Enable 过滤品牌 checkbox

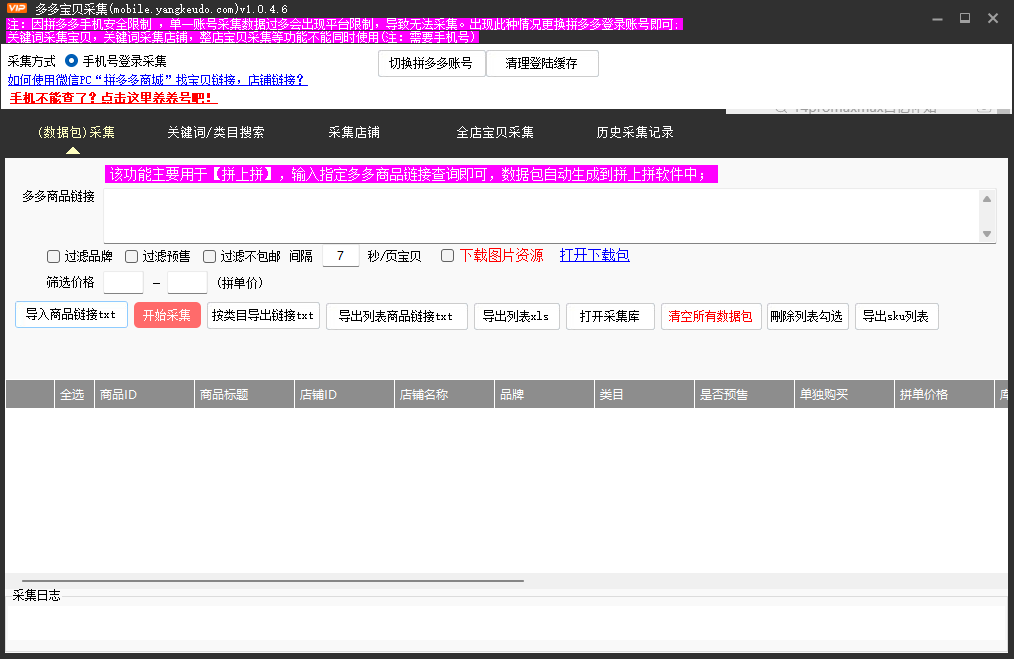[54, 257]
